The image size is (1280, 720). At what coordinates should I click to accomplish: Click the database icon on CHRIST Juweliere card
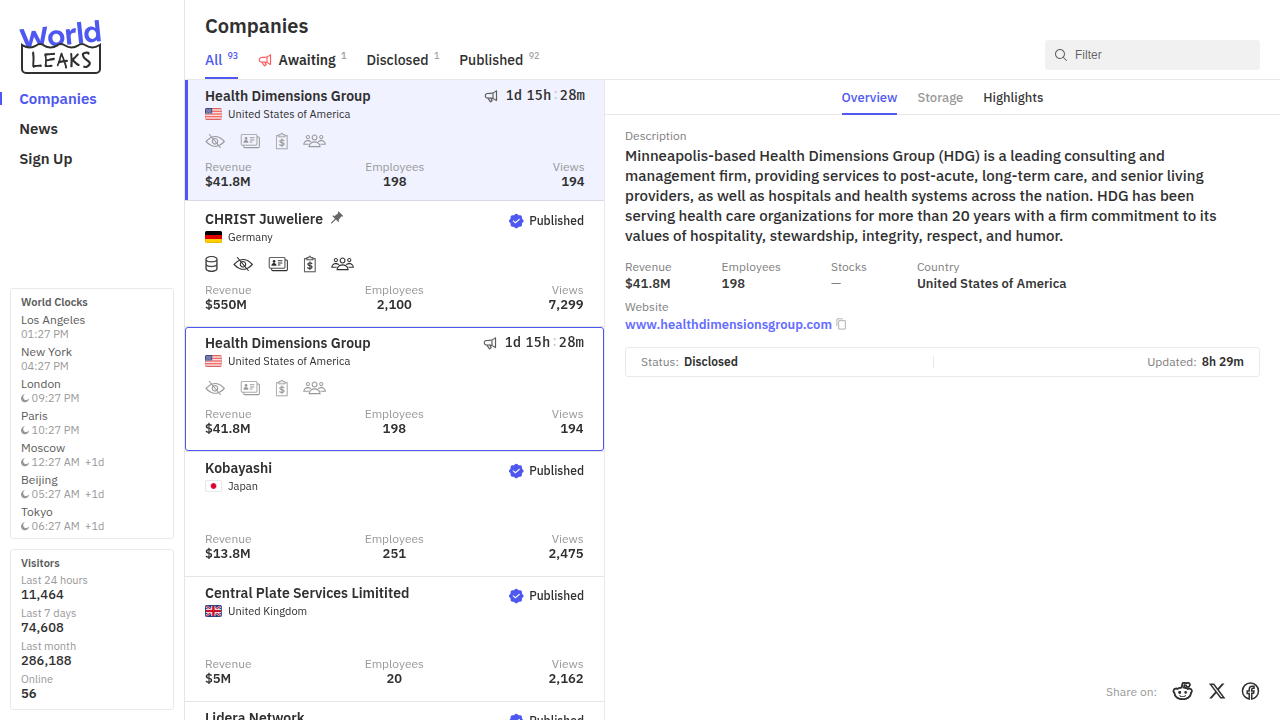click(x=211, y=264)
